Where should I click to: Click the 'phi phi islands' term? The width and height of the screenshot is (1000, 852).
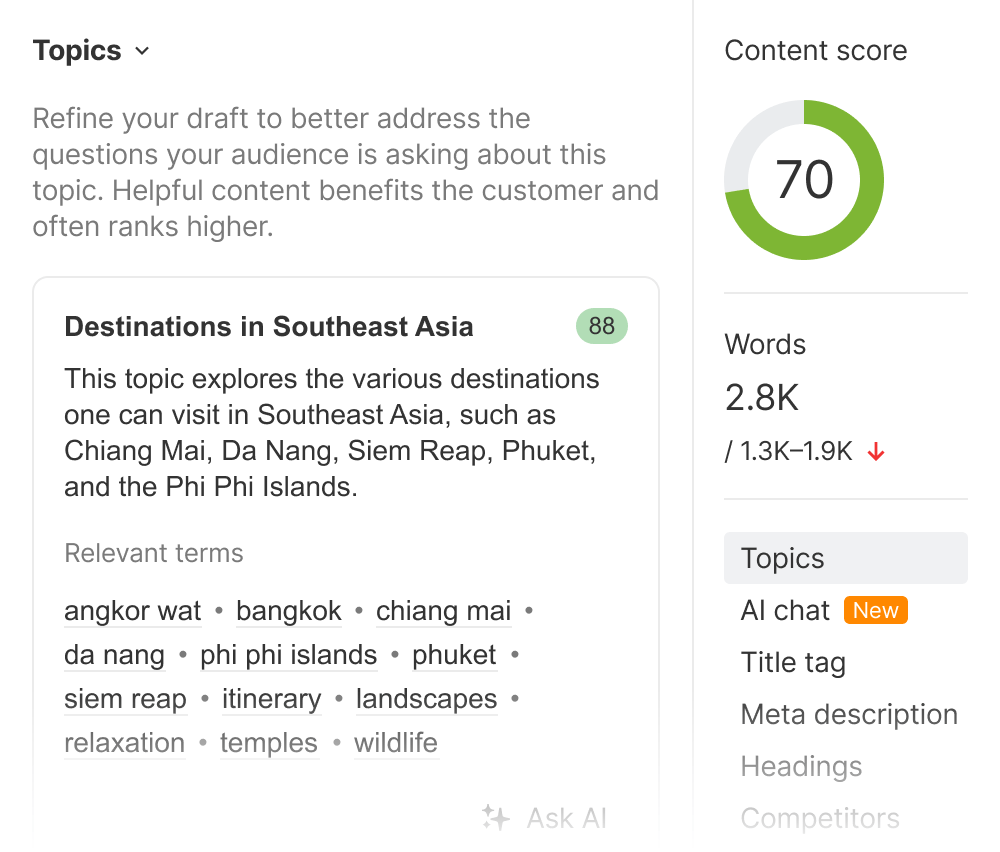[289, 655]
